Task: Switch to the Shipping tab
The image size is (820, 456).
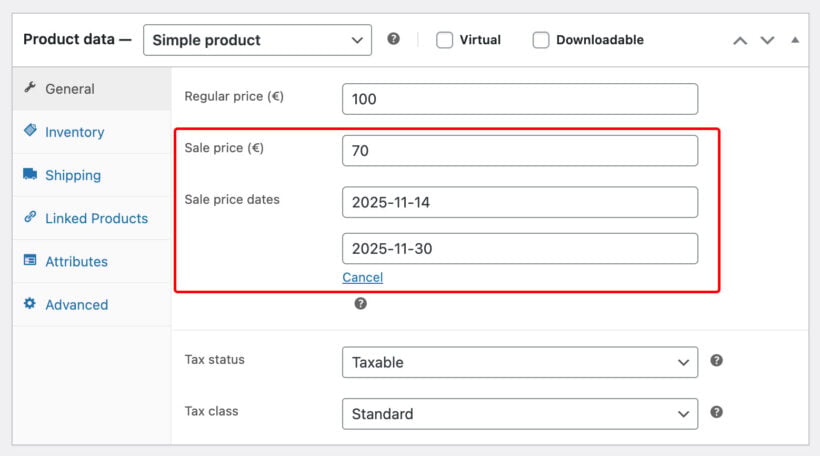Action: click(x=92, y=175)
